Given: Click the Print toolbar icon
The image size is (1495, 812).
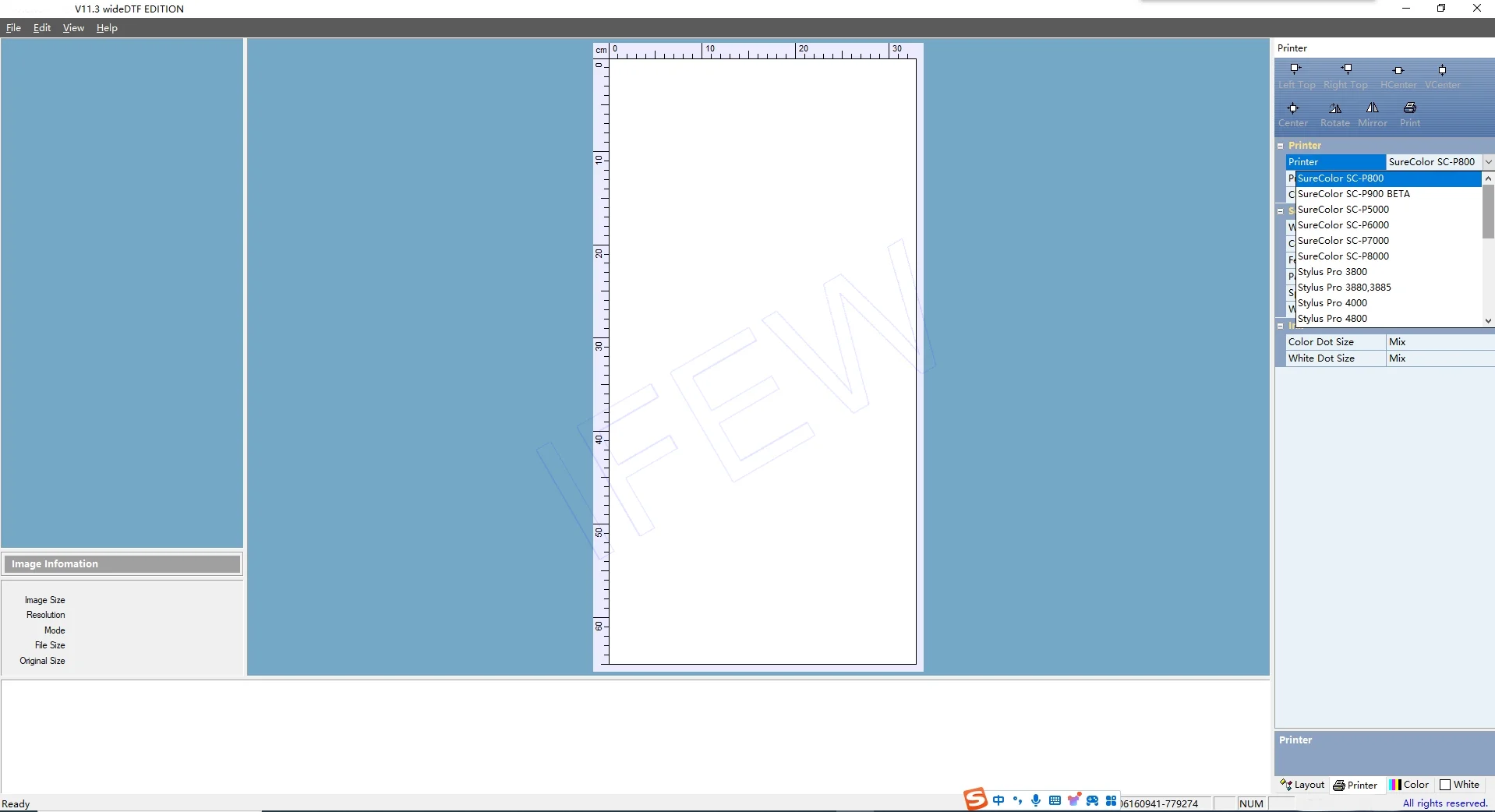Looking at the screenshot, I should pos(1410,114).
